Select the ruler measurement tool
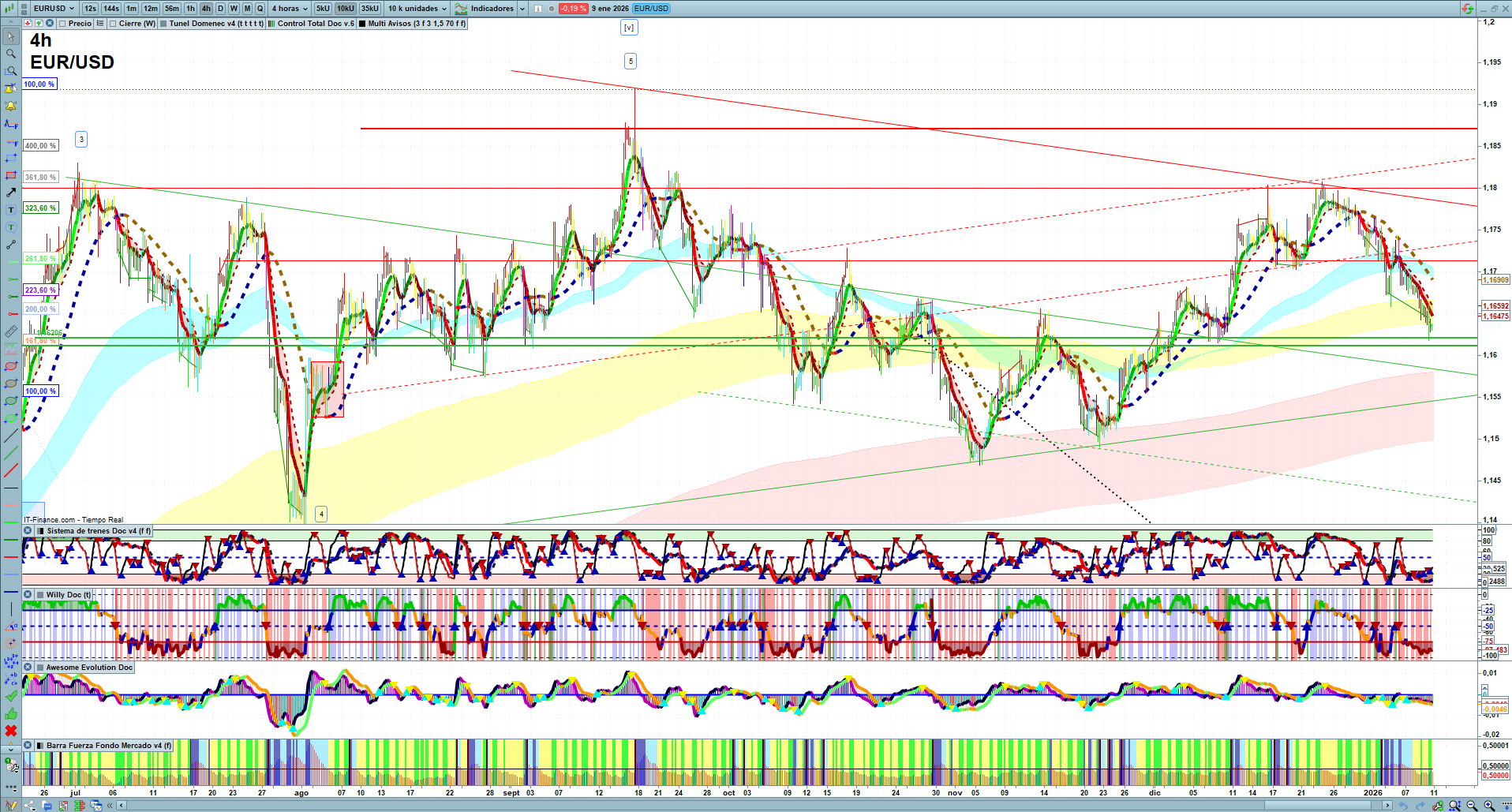 click(x=11, y=331)
